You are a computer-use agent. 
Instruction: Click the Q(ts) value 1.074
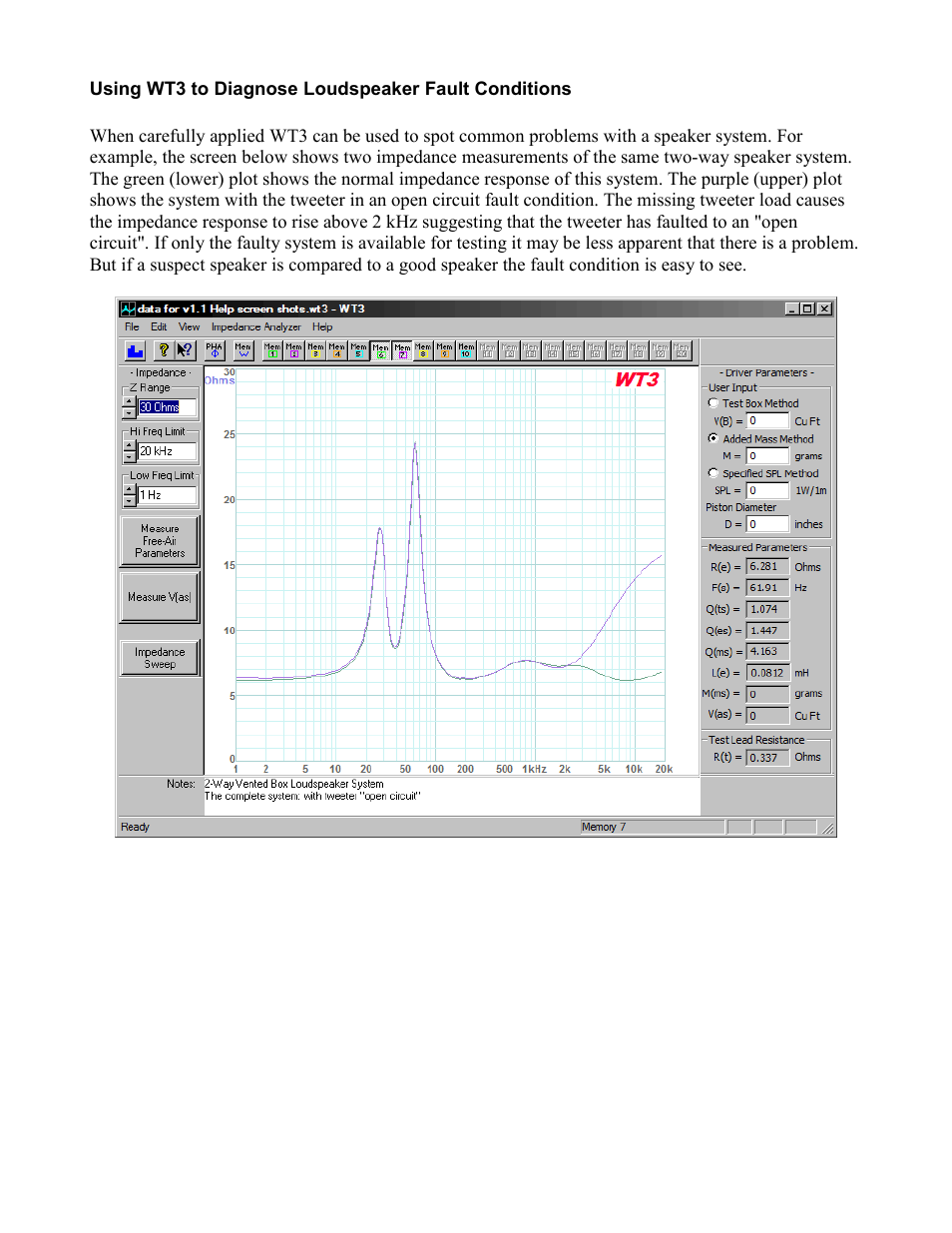coord(767,609)
